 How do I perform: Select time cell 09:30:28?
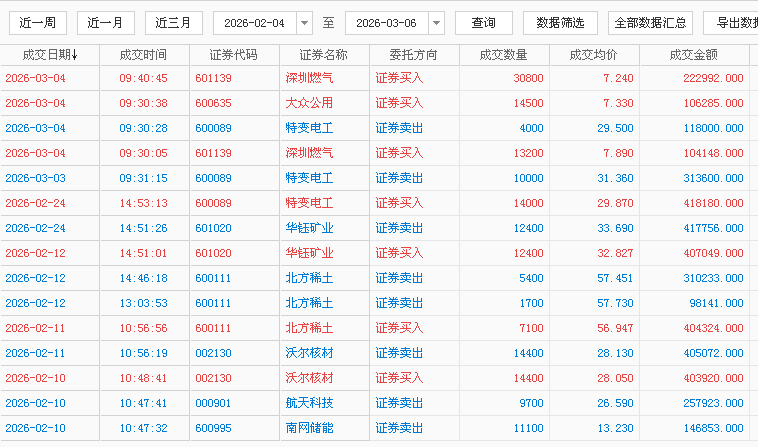[144, 128]
